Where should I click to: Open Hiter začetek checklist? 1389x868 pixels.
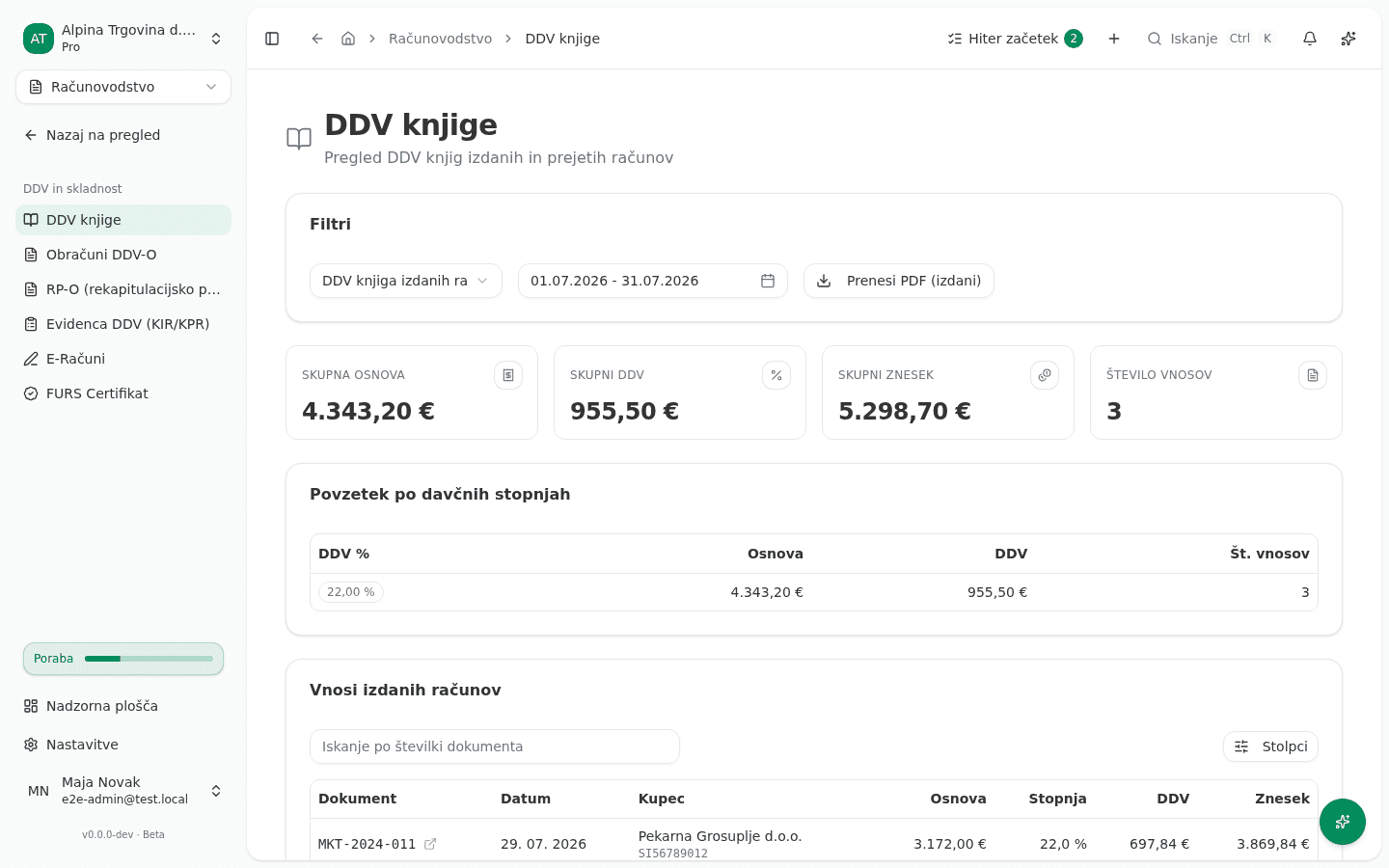1015,39
